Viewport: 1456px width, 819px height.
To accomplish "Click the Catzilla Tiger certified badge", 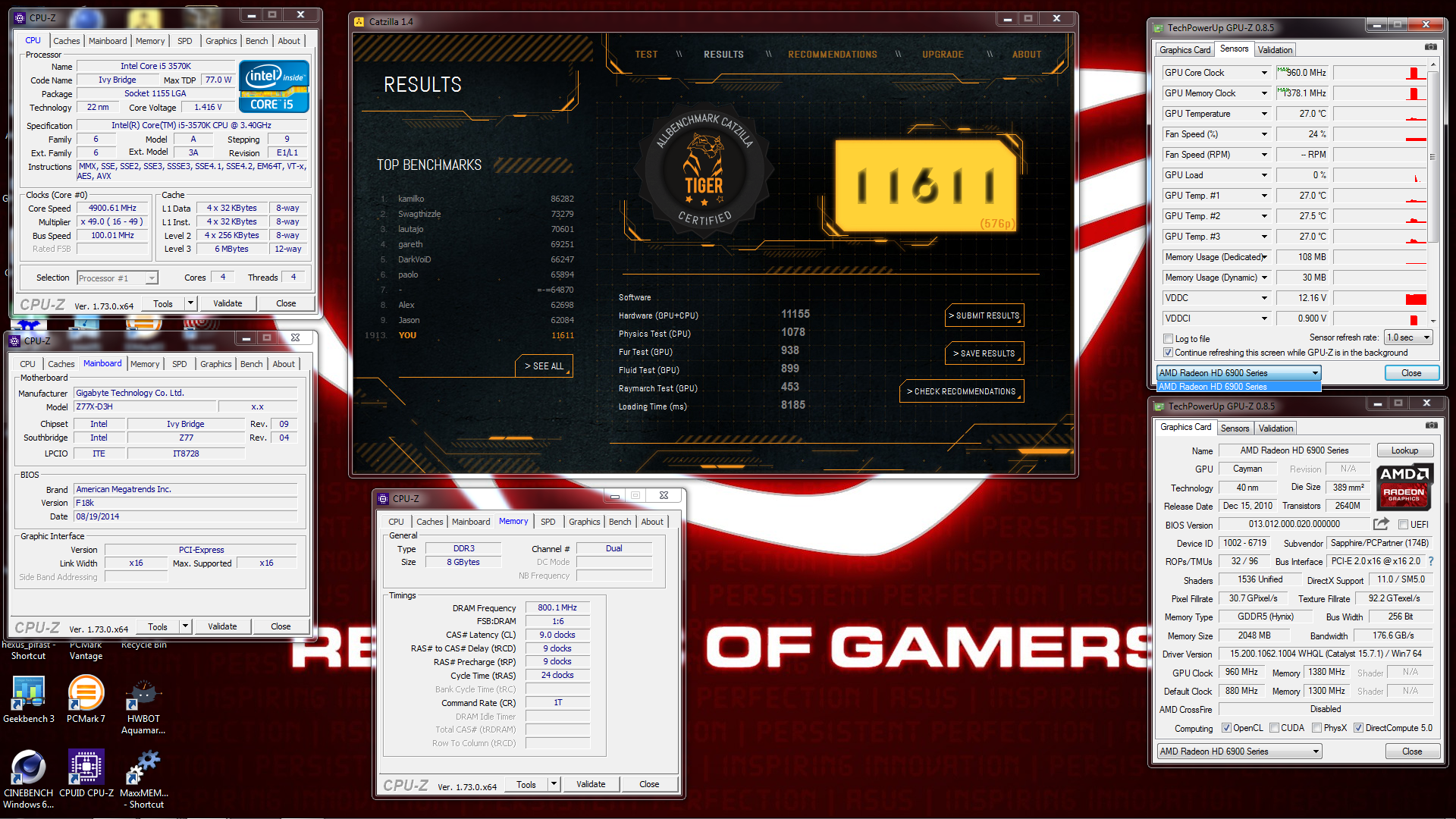I will click(x=704, y=171).
